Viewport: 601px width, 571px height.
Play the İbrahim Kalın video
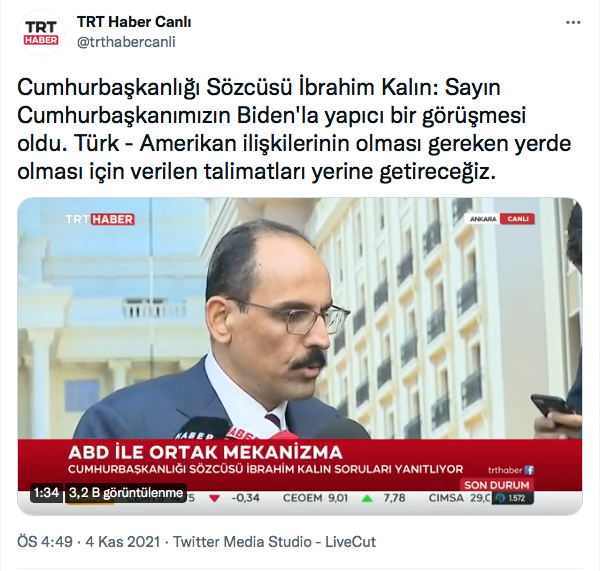point(300,356)
